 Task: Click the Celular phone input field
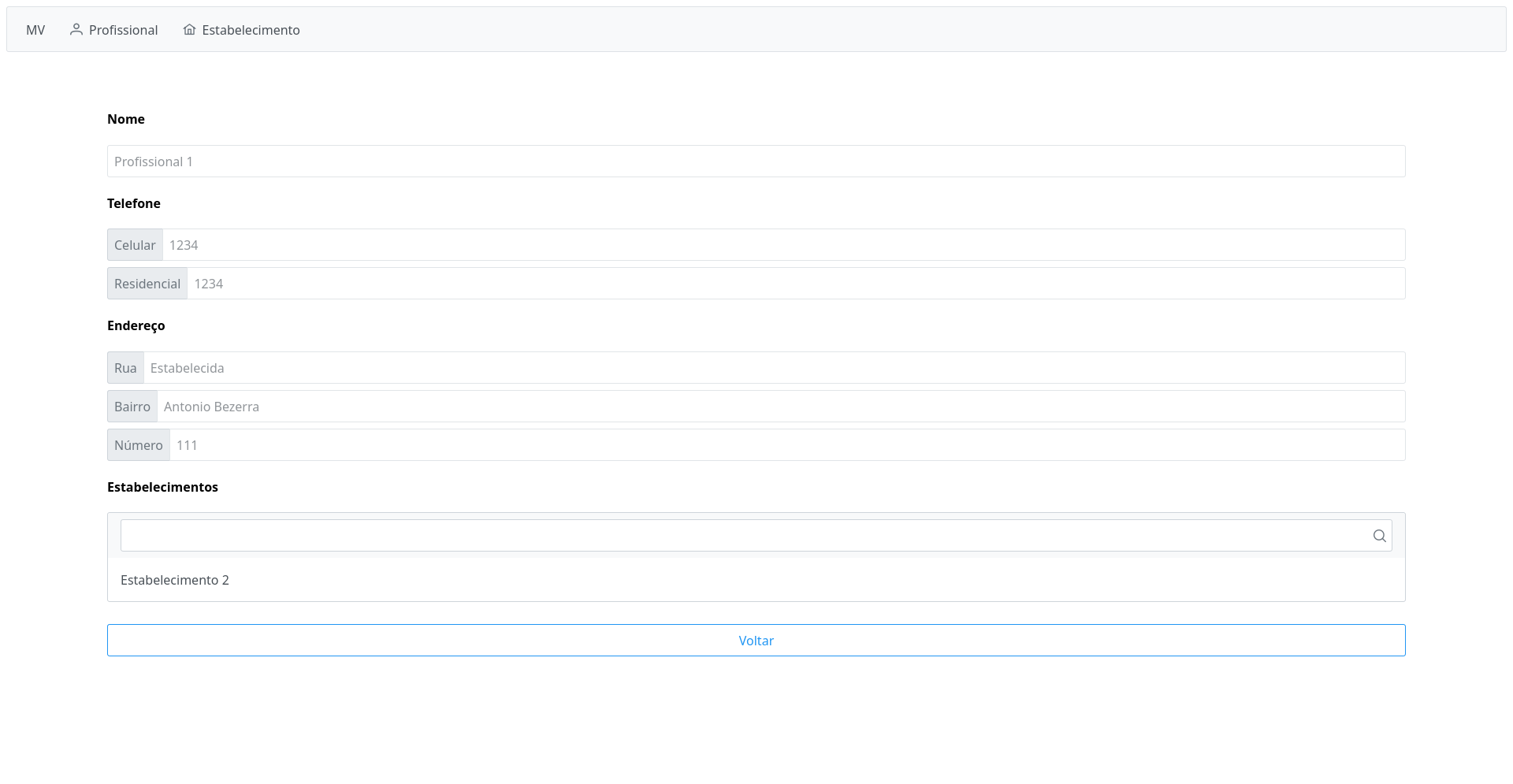[784, 245]
